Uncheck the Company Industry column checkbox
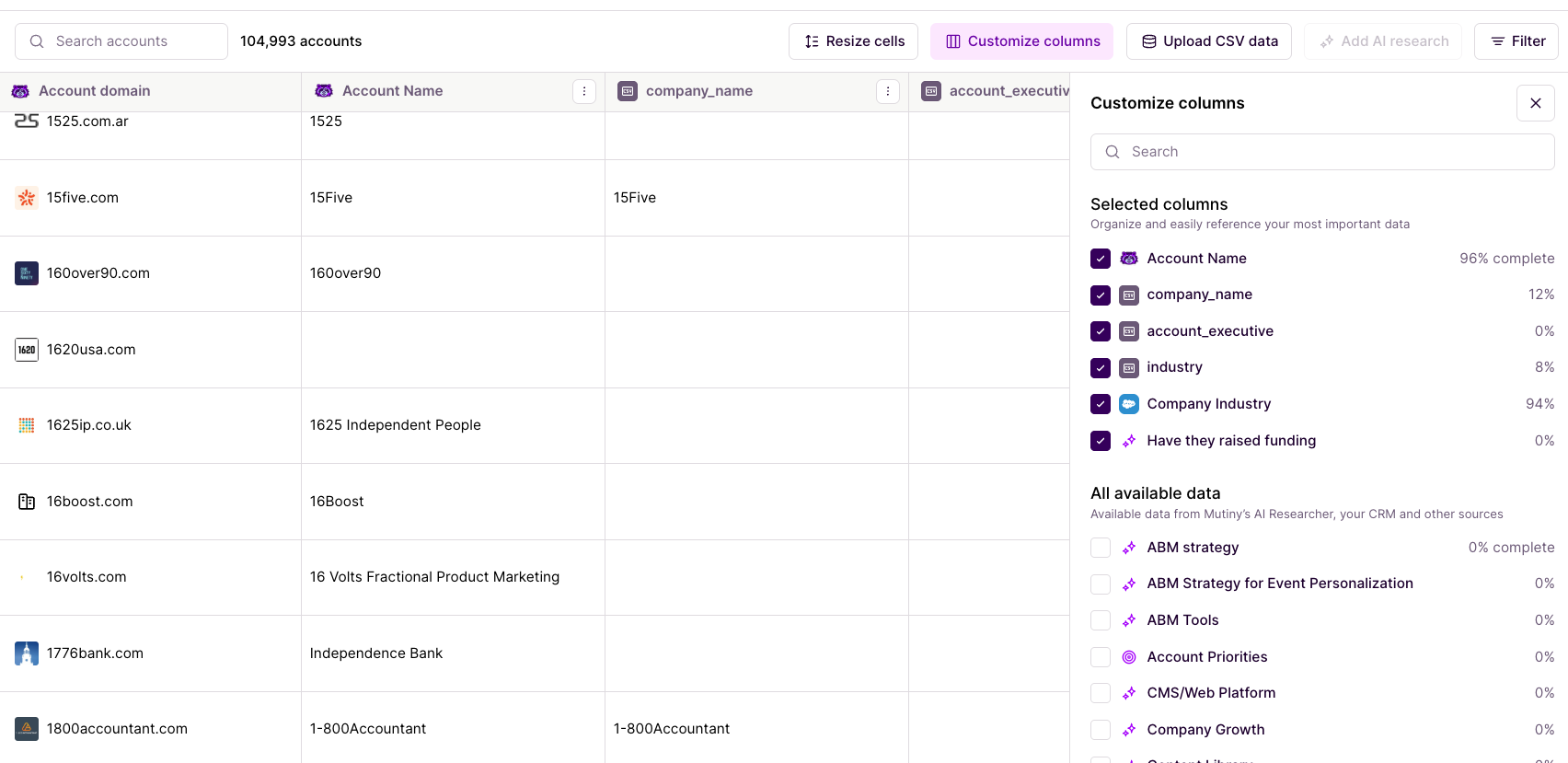Image resolution: width=1568 pixels, height=763 pixels. 1101,404
